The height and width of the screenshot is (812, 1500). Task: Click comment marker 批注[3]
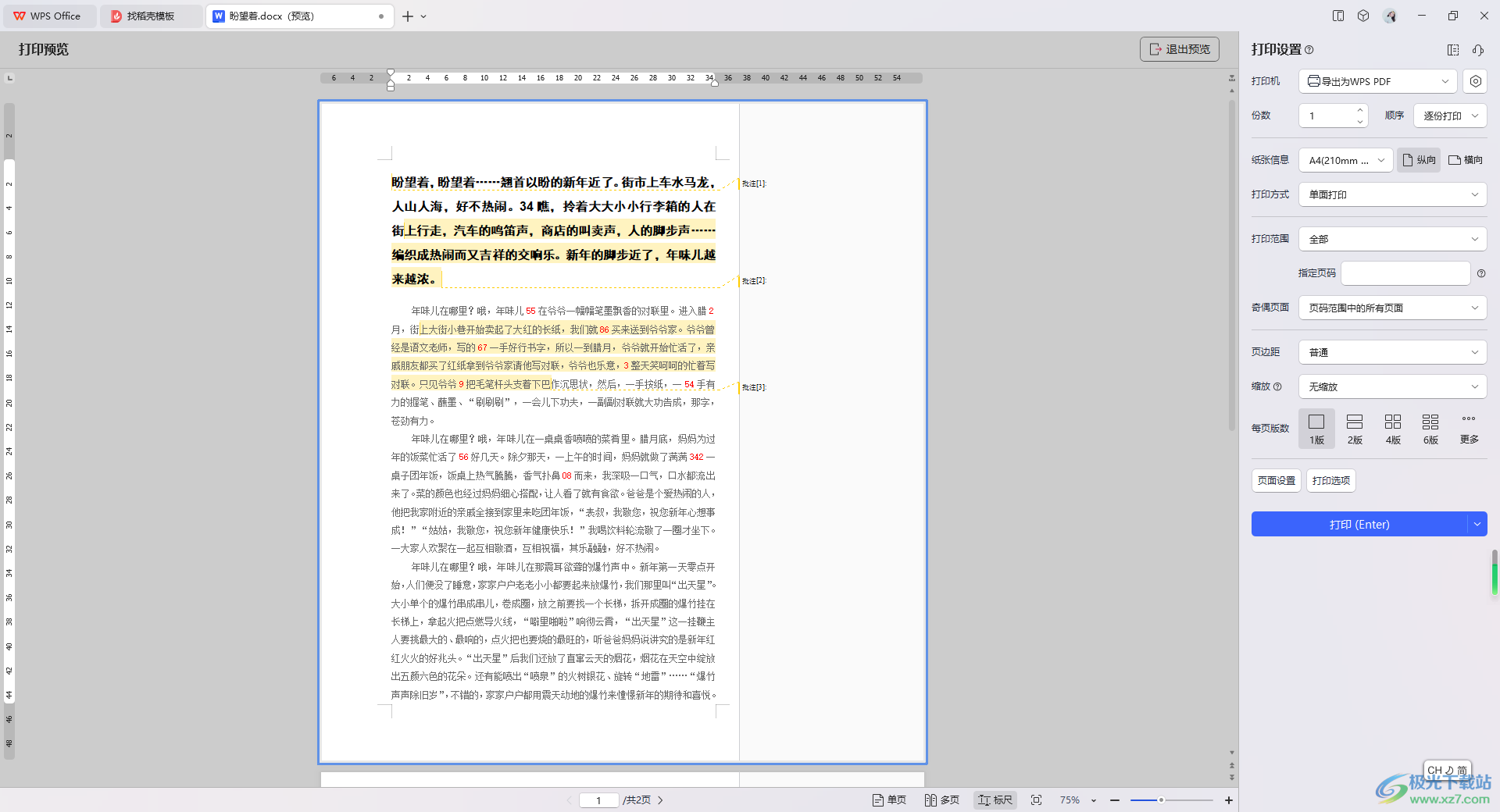pyautogui.click(x=754, y=387)
